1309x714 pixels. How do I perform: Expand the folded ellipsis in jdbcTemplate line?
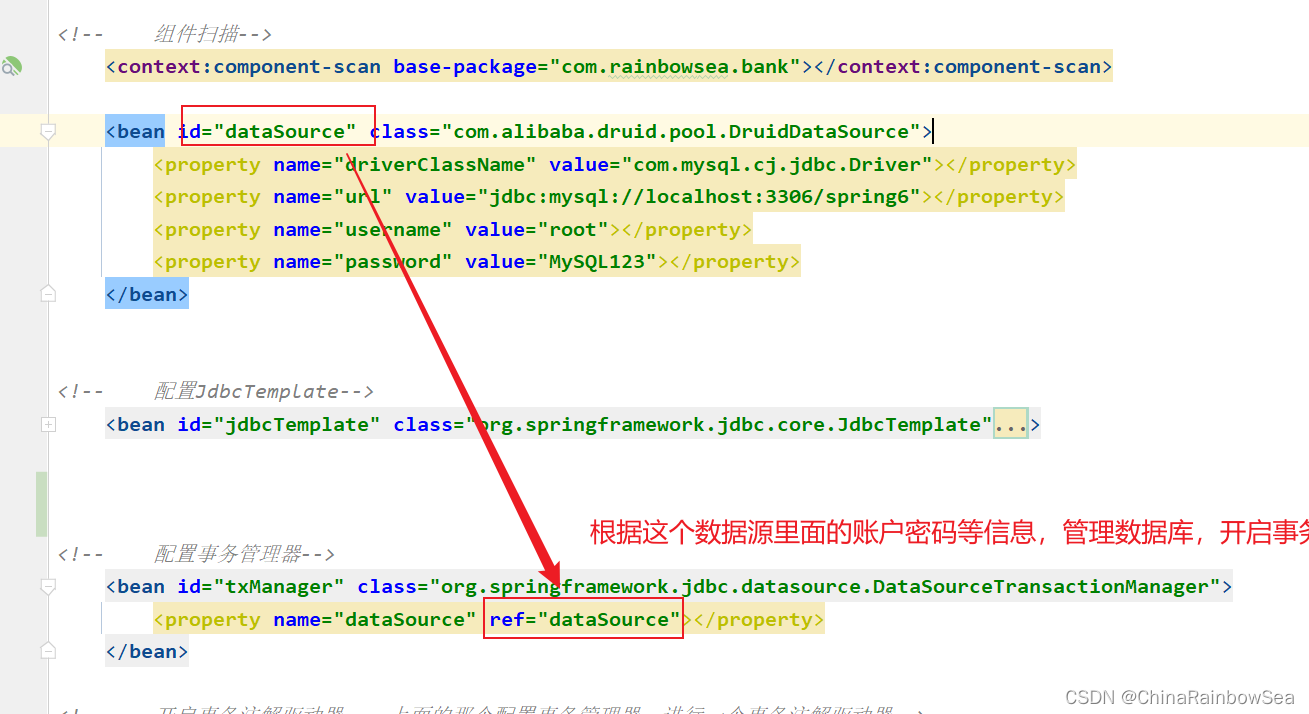pos(1011,424)
